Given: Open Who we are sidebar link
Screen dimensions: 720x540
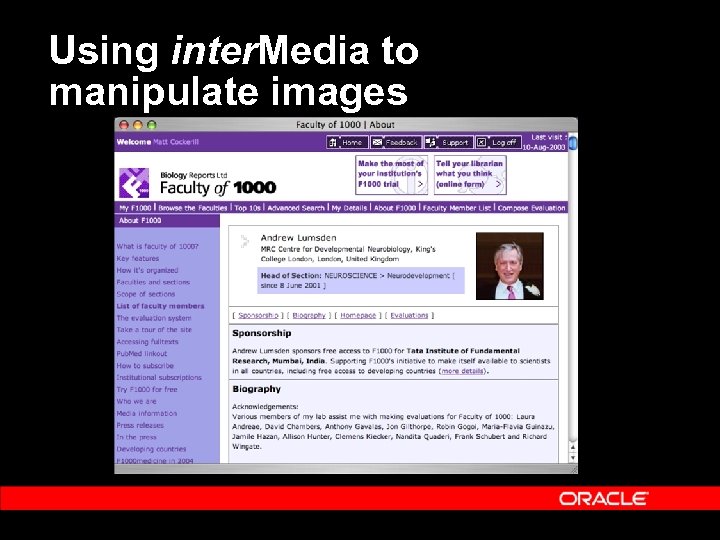Looking at the screenshot, I should point(136,401).
